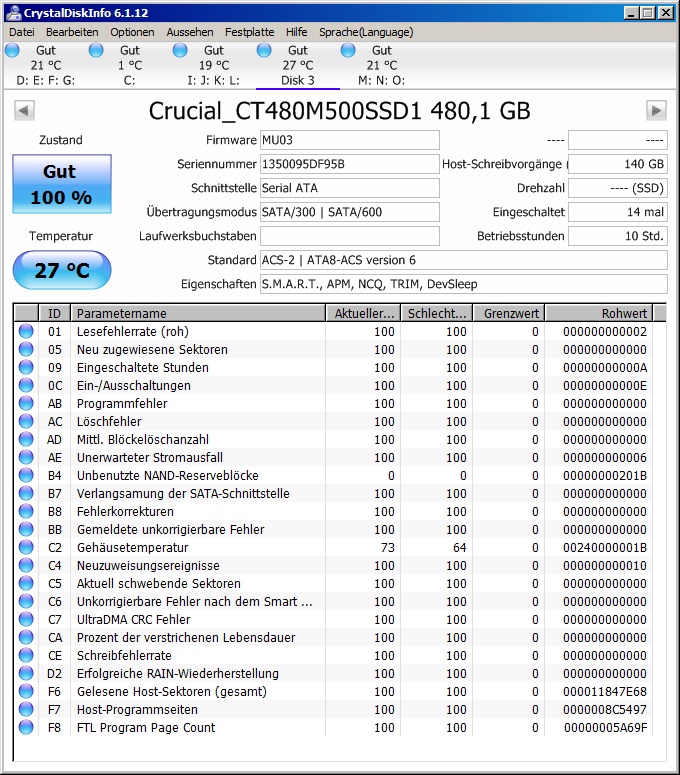
Task: Click status orb of Schreibfehlerrate row
Action: click(x=26, y=655)
